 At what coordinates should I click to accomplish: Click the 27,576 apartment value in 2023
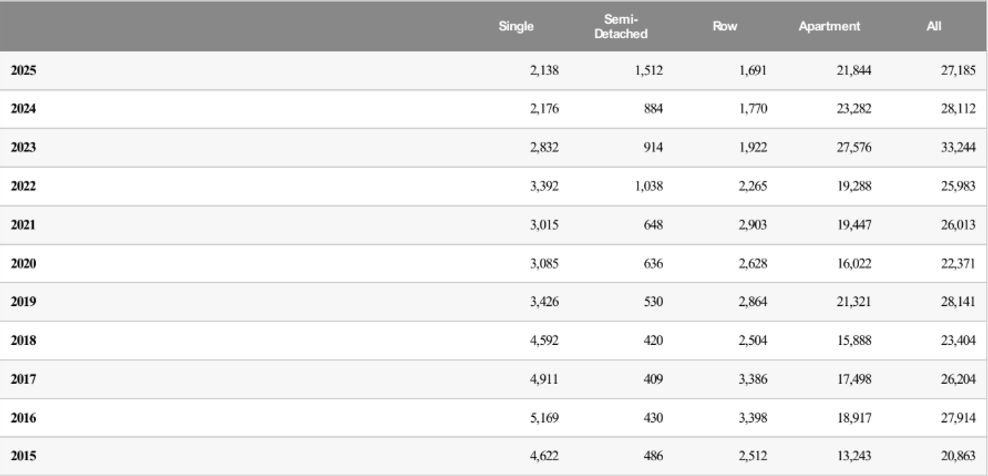853,148
